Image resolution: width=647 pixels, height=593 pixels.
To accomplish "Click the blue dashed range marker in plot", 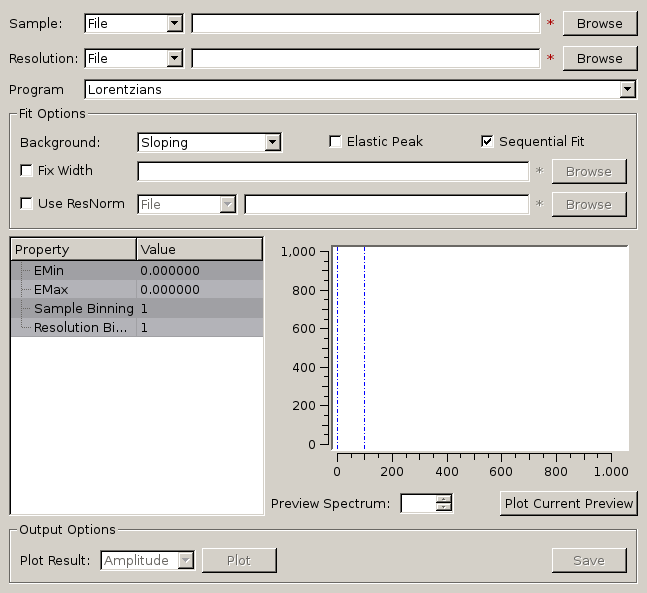I will [x=364, y=350].
